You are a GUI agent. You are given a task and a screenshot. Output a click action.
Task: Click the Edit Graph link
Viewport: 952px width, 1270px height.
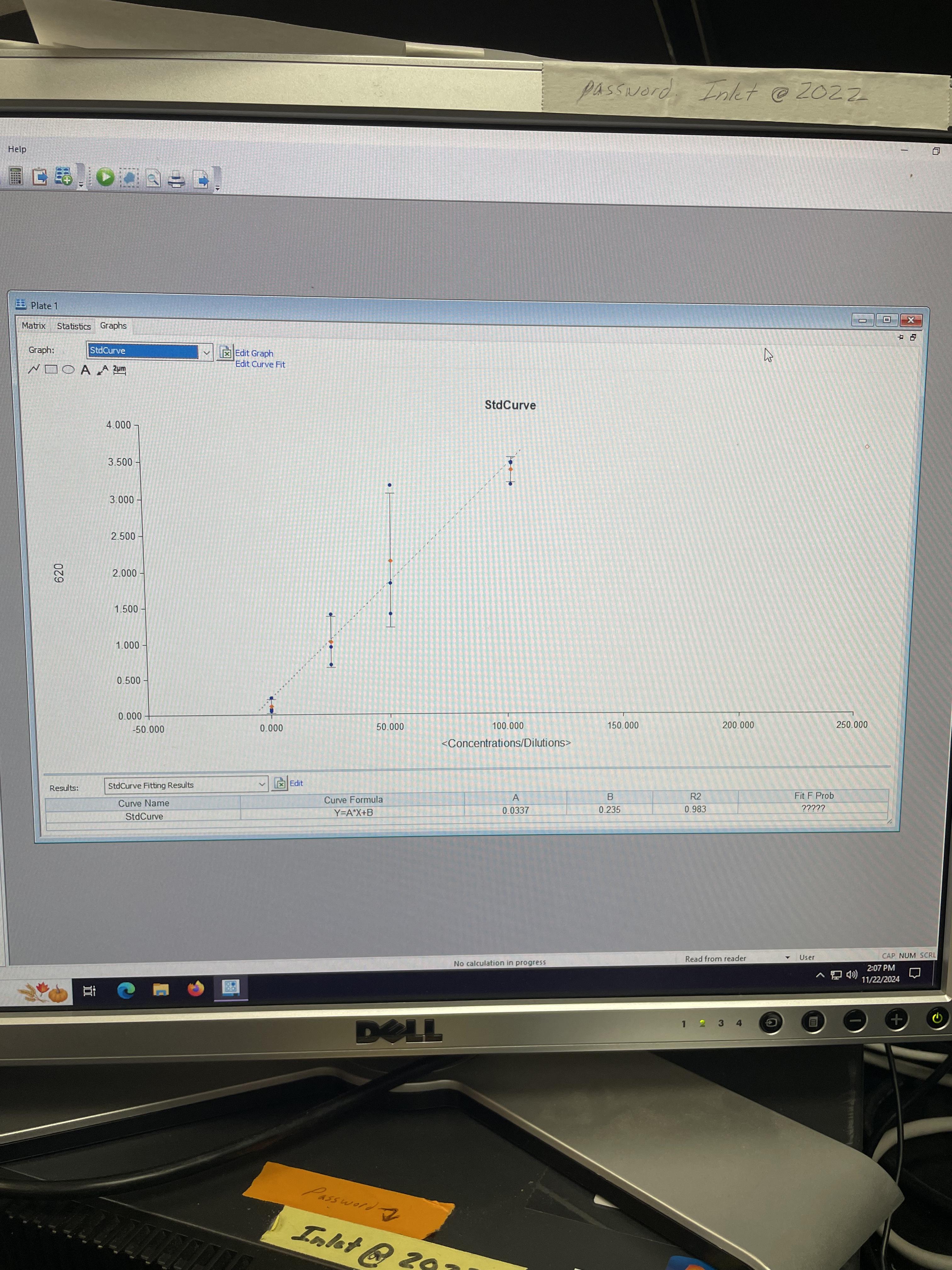coord(254,353)
